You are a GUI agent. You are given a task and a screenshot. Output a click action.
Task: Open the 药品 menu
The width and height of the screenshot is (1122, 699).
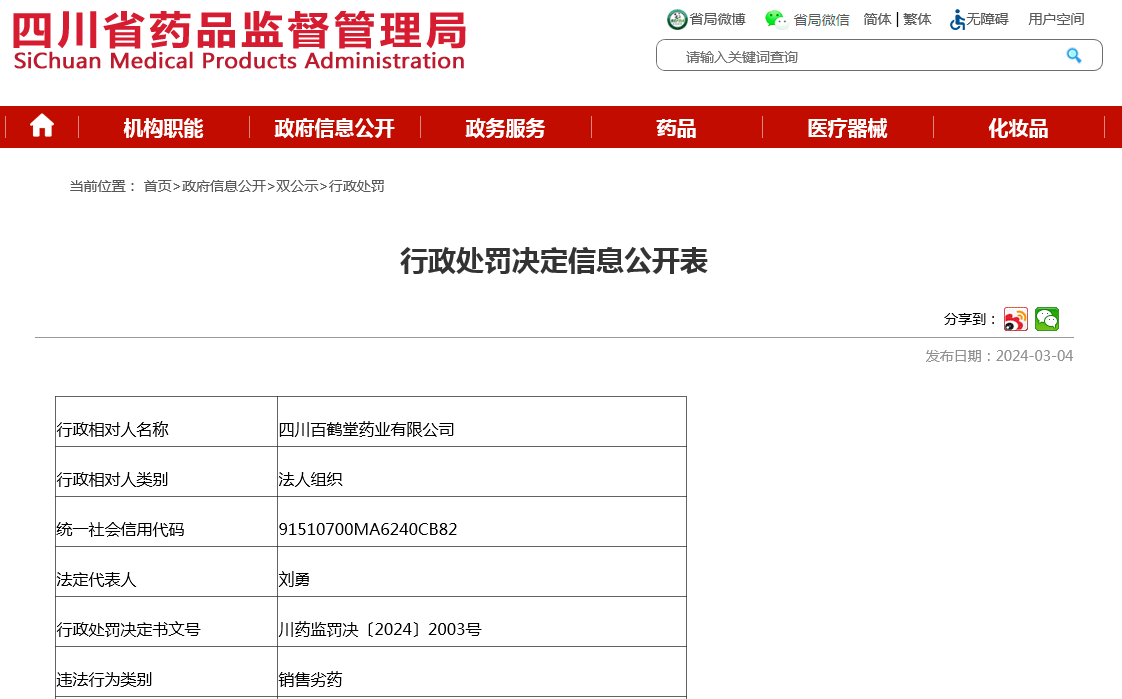(x=676, y=128)
